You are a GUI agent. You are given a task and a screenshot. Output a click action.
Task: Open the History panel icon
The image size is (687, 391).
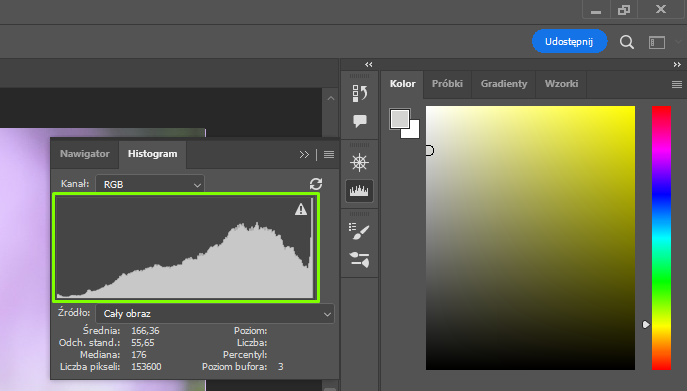(360, 93)
